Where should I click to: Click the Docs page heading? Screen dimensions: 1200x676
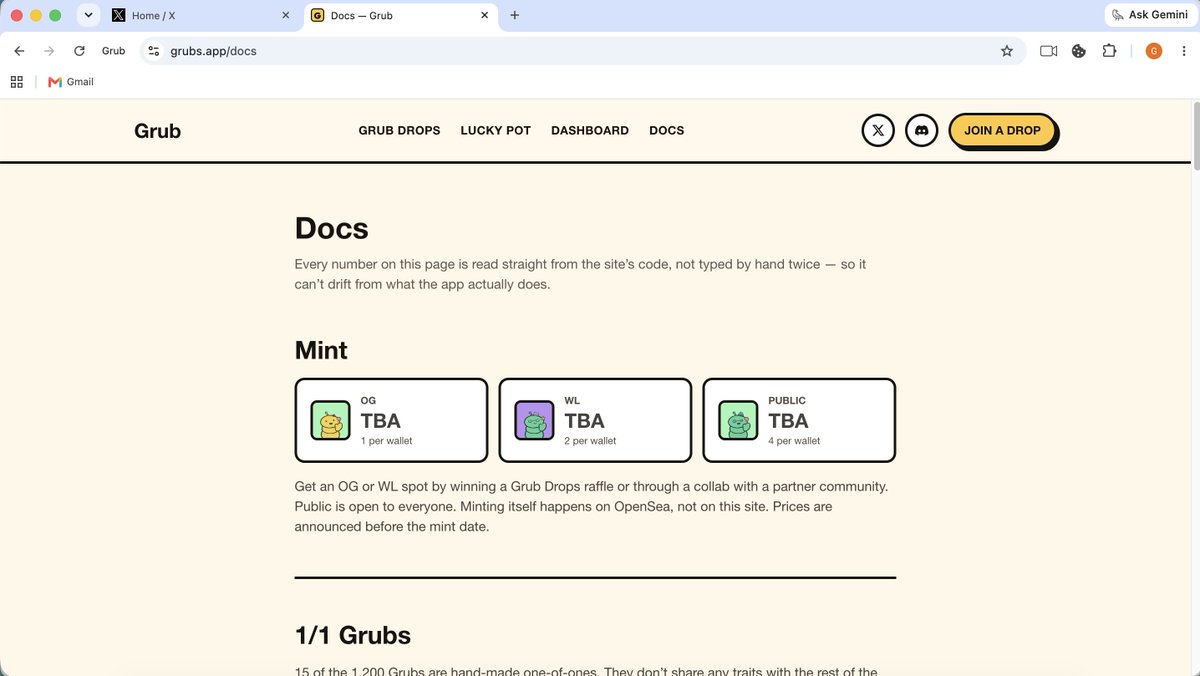331,228
